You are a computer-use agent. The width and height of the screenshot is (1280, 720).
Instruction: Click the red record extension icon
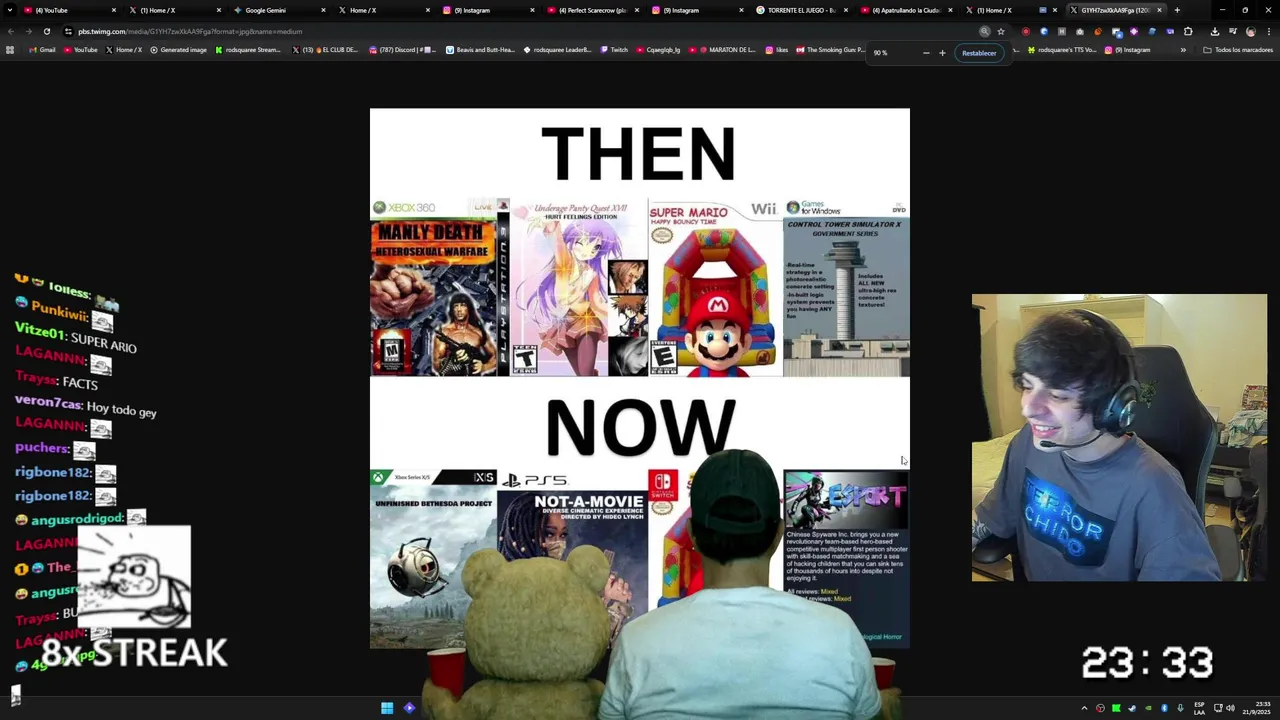pos(1025,31)
